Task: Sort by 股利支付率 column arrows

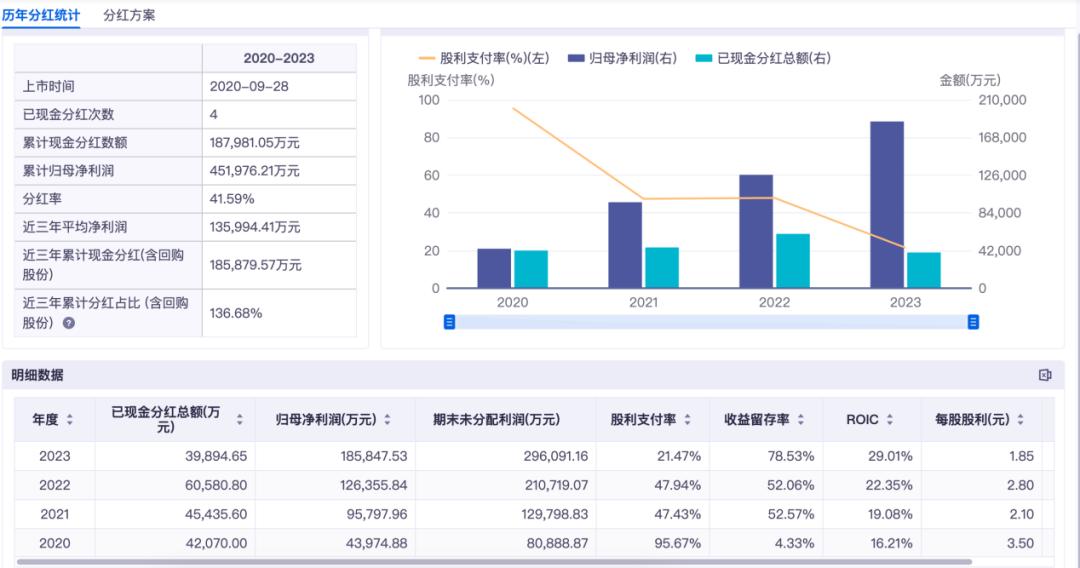Action: pos(687,420)
